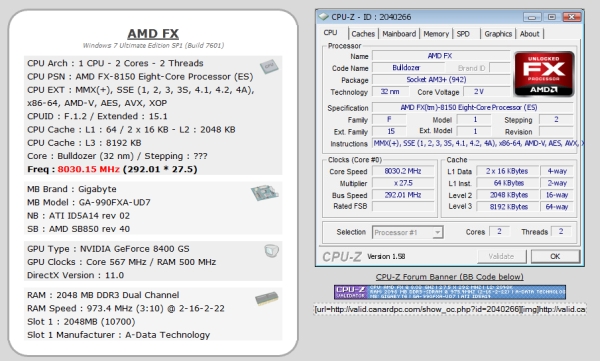The height and width of the screenshot is (361, 600).
Task: Click the RAM module icon beside RAM row
Action: coord(267,299)
